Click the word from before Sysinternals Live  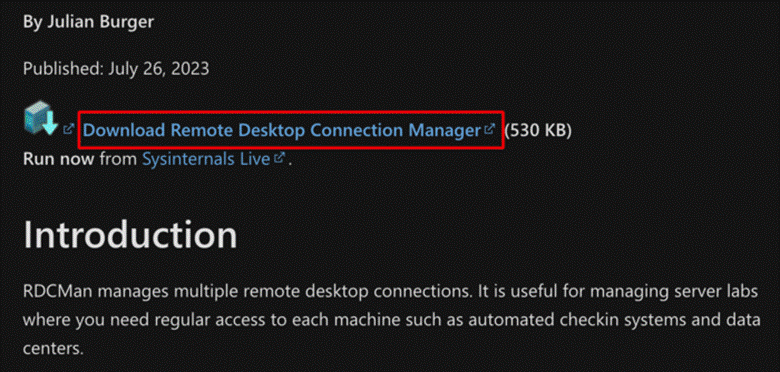pos(118,159)
